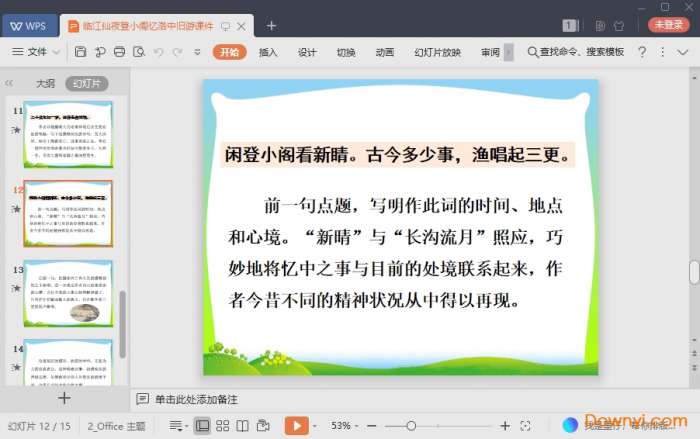Open the notes toggle dropdown in status bar
This screenshot has width=700, height=439.
[x=178, y=426]
